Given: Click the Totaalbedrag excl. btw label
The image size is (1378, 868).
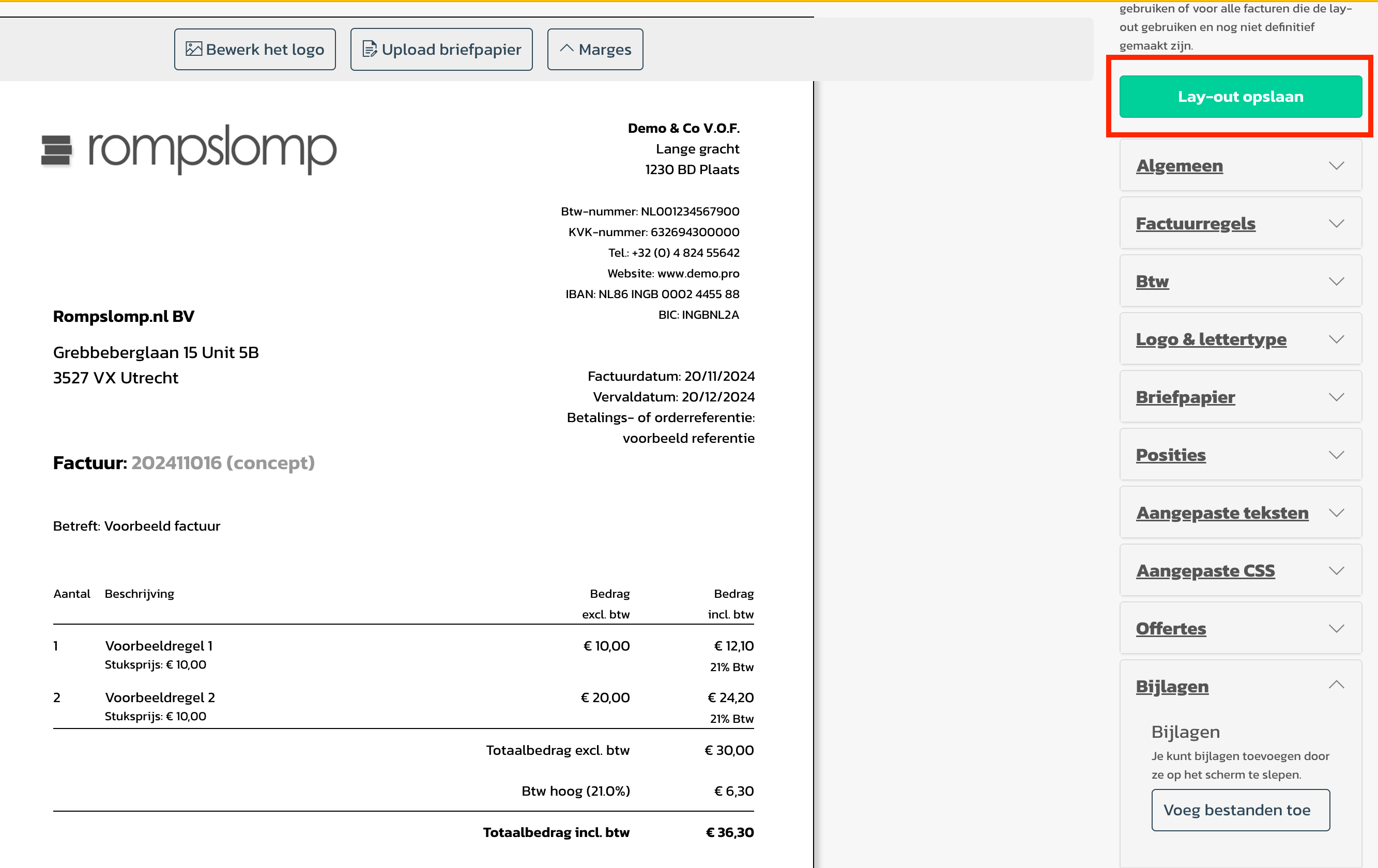Looking at the screenshot, I should [x=557, y=750].
